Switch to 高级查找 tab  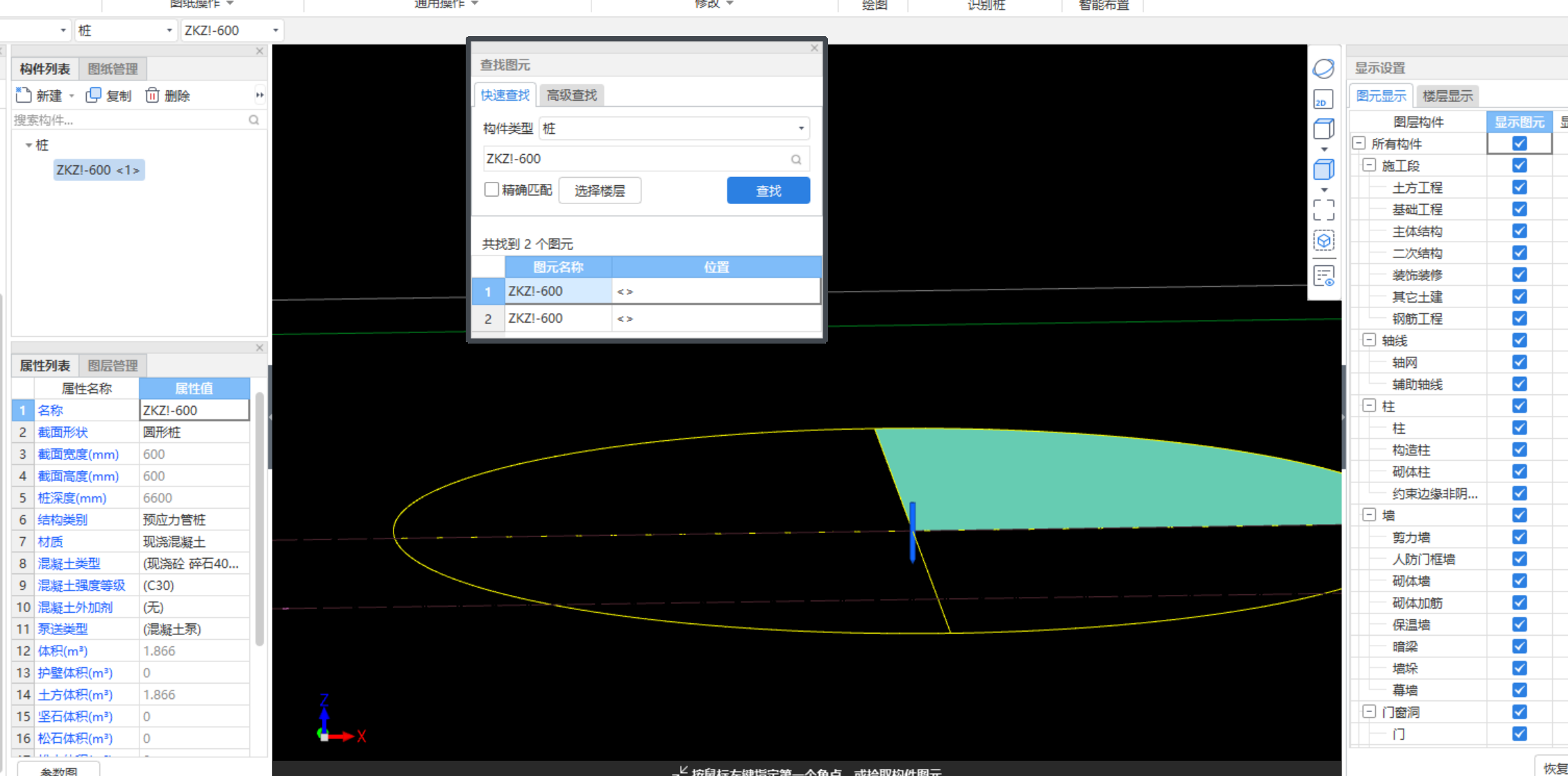(572, 95)
